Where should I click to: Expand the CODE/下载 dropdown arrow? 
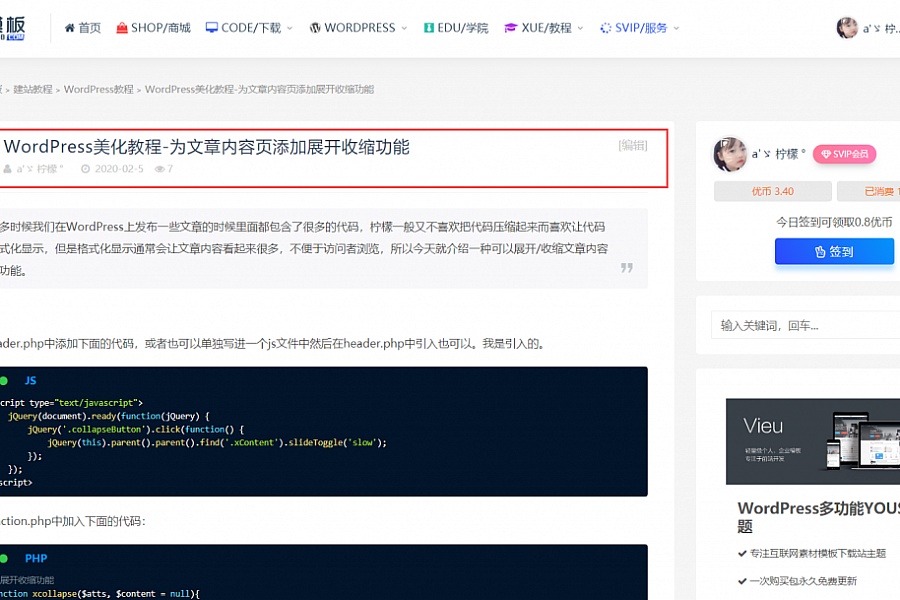click(x=290, y=28)
